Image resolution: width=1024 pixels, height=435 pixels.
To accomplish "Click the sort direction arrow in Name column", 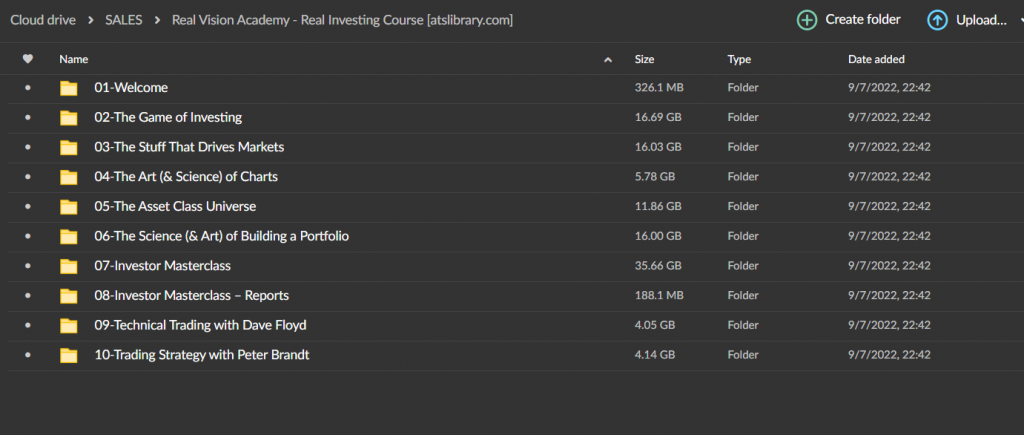I will point(608,59).
